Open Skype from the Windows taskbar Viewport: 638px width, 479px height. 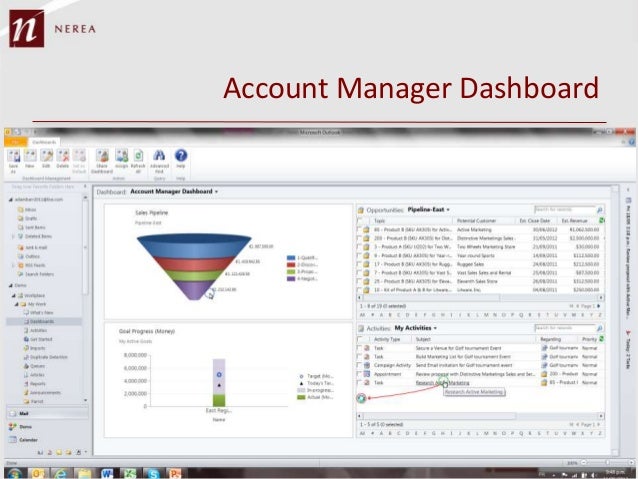point(153,473)
